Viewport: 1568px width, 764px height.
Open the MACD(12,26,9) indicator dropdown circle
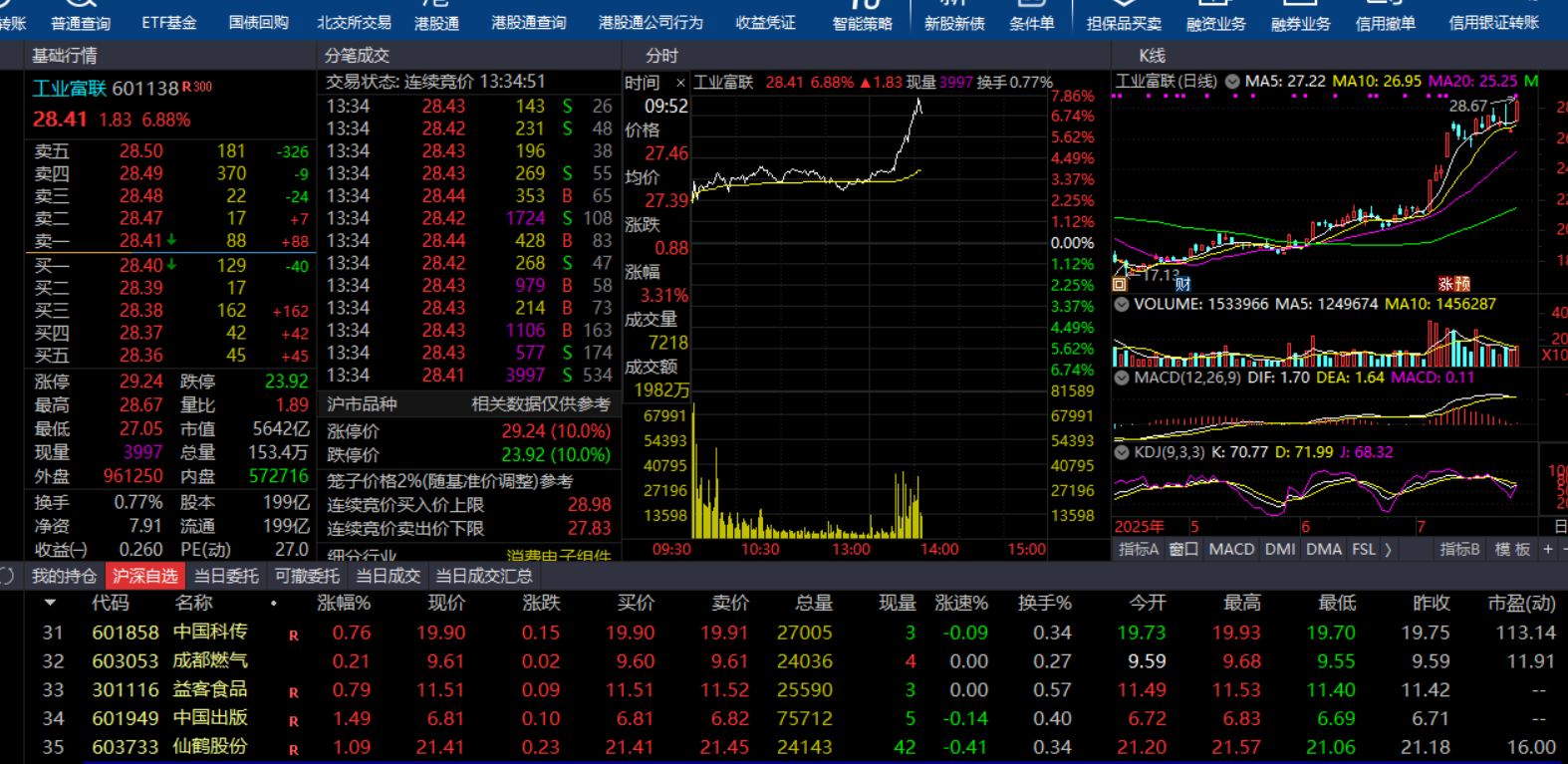pos(1122,378)
